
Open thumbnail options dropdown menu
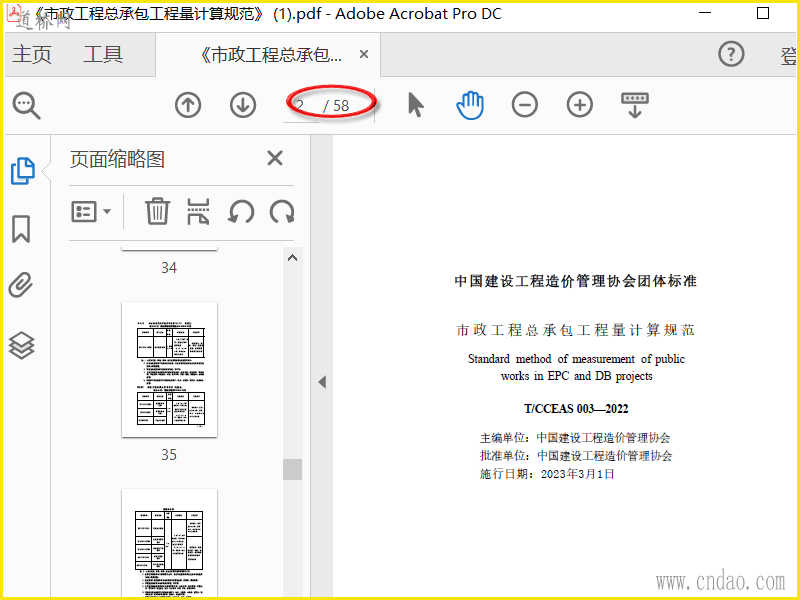click(91, 211)
